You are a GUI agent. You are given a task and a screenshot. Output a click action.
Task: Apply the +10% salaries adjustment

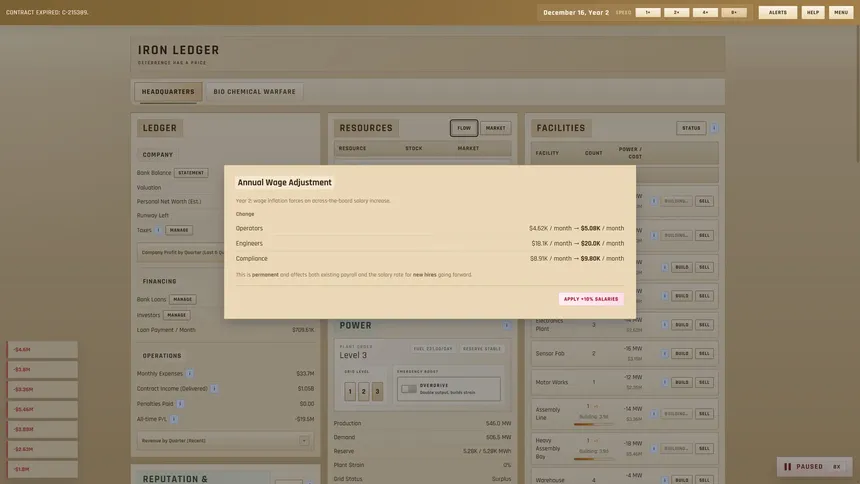591,299
